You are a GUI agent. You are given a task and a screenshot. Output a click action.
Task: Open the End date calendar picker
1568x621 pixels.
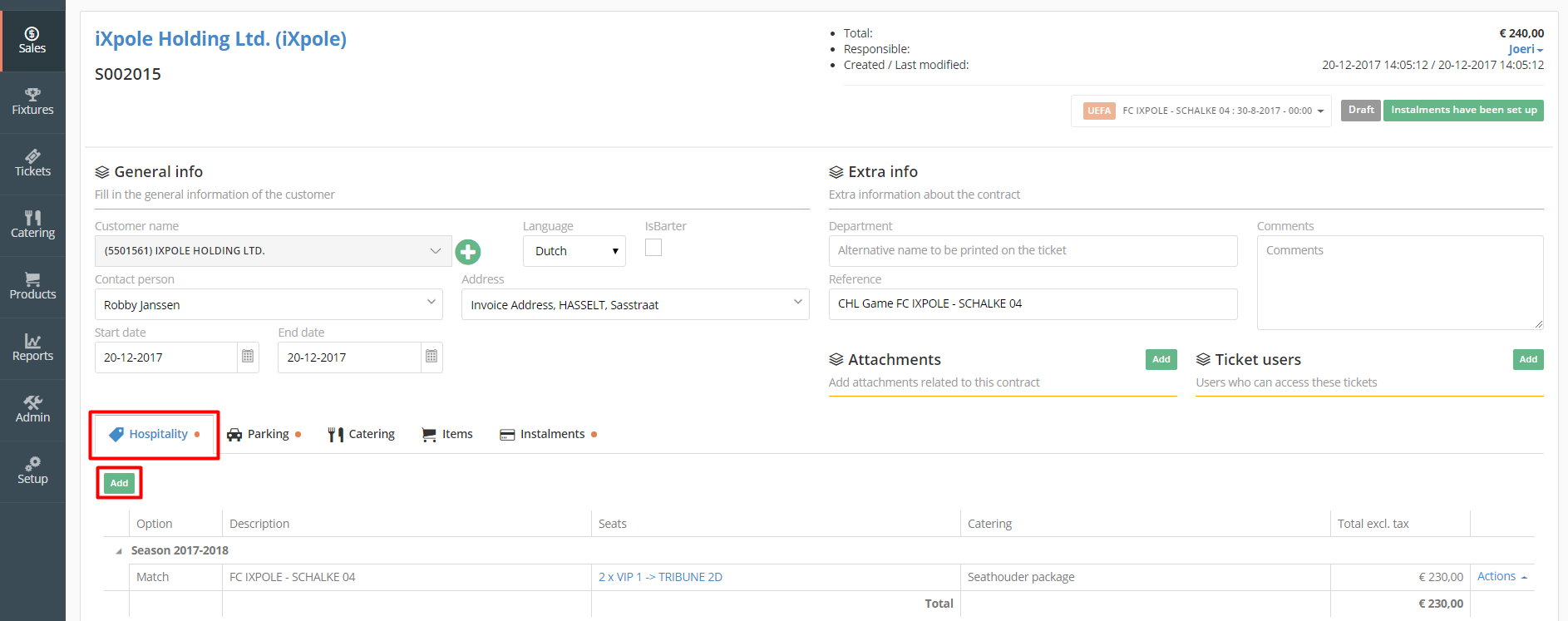tap(431, 357)
